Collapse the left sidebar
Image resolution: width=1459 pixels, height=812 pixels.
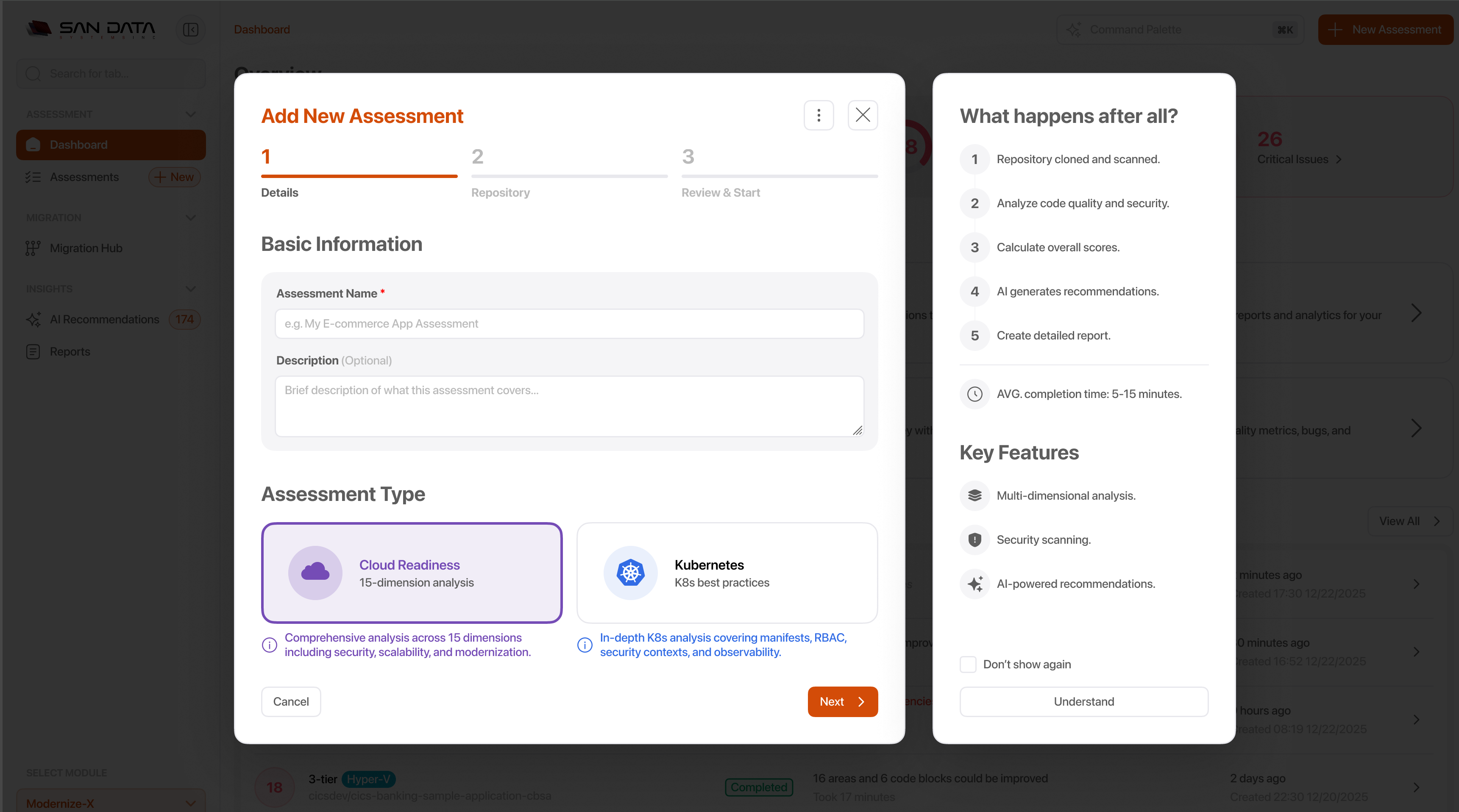(x=190, y=29)
